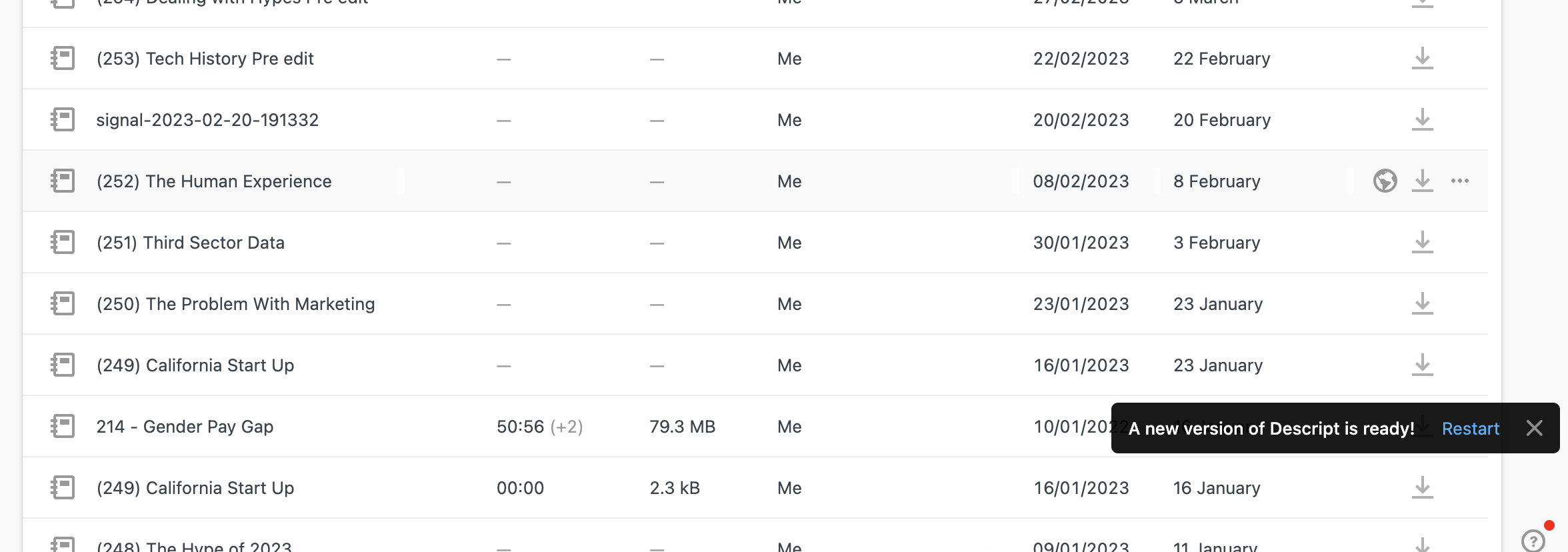Open the 214 - Gender Pay Gap project
The height and width of the screenshot is (552, 1568).
185,427
